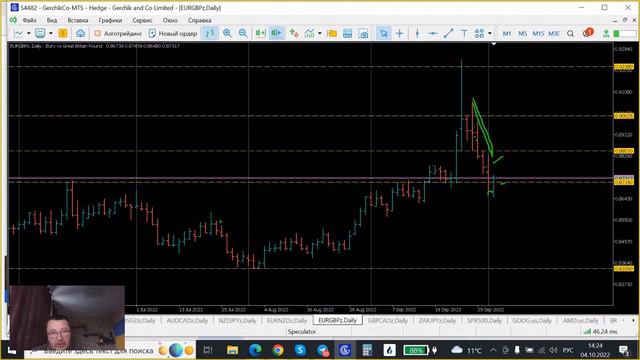Zoom in on the chart

[227, 33]
